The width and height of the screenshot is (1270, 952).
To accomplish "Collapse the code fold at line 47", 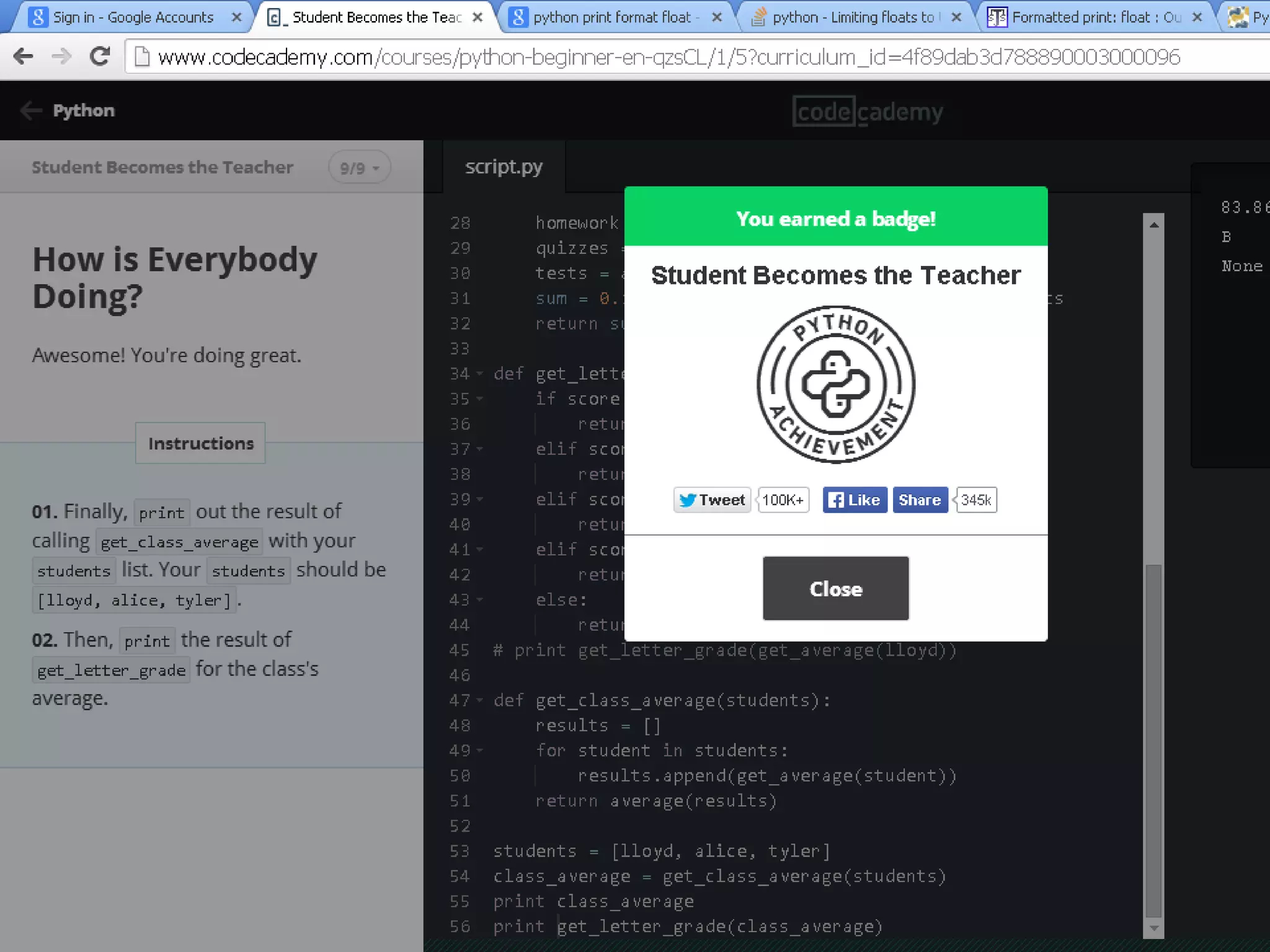I will coord(479,700).
